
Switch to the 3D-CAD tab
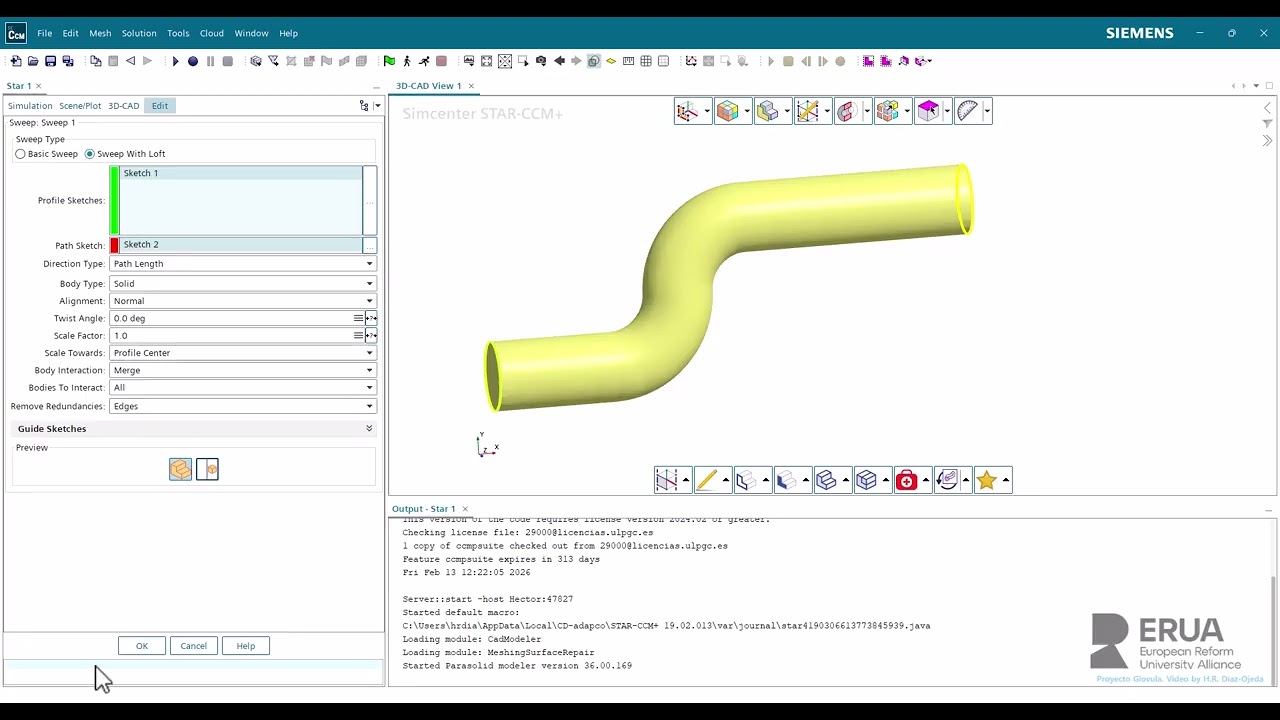[124, 106]
